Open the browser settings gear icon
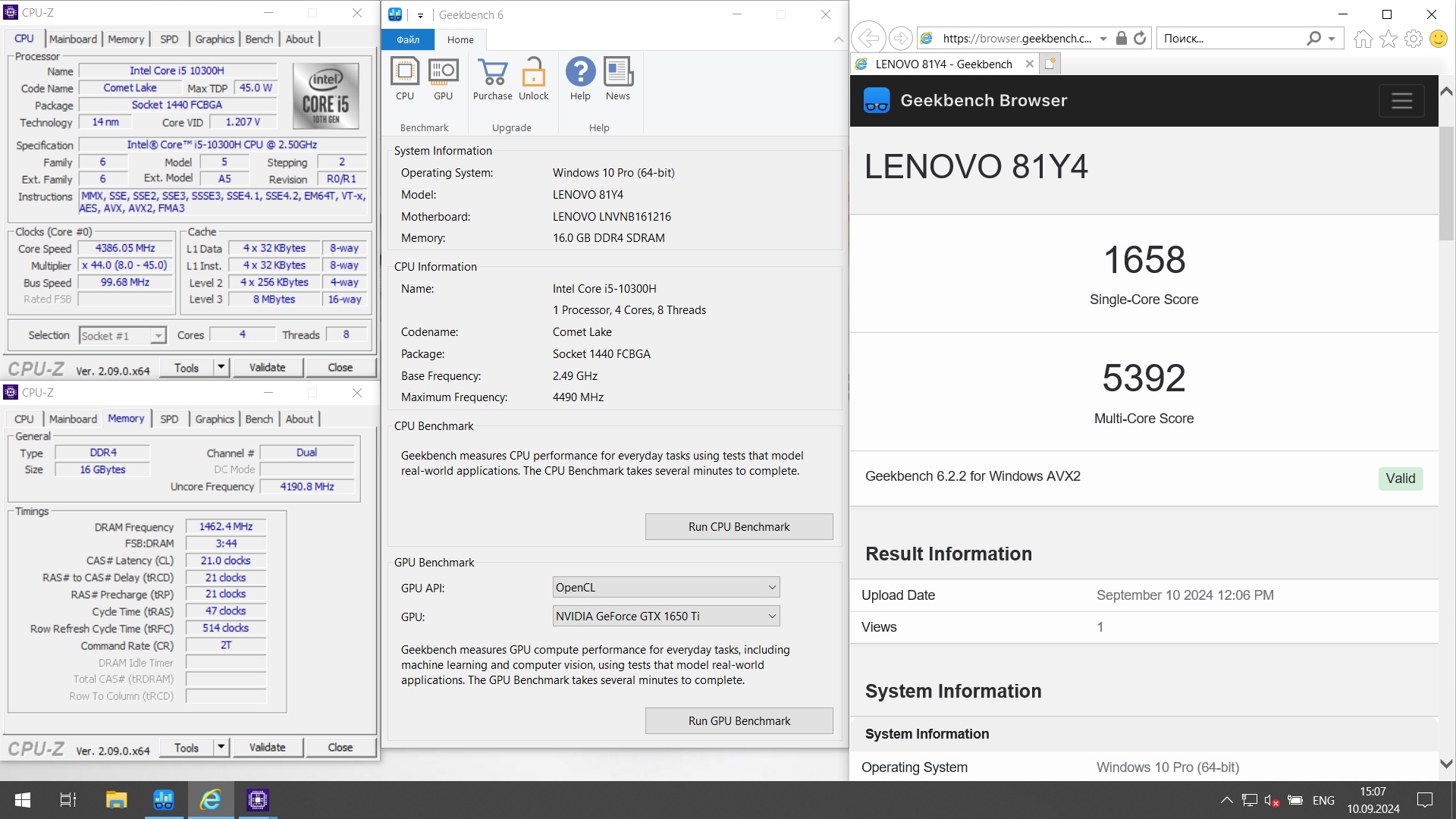The height and width of the screenshot is (819, 1456). coord(1413,39)
